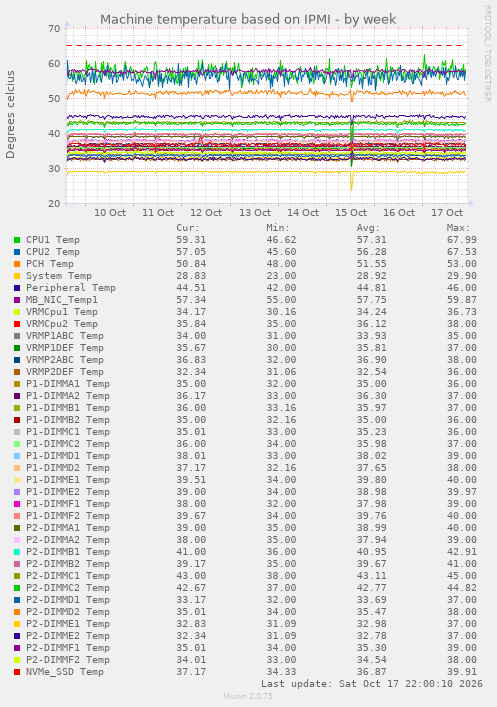497x707 pixels.
Task: Click the 'Munin 2.0.75' footer text
Action: (248, 696)
